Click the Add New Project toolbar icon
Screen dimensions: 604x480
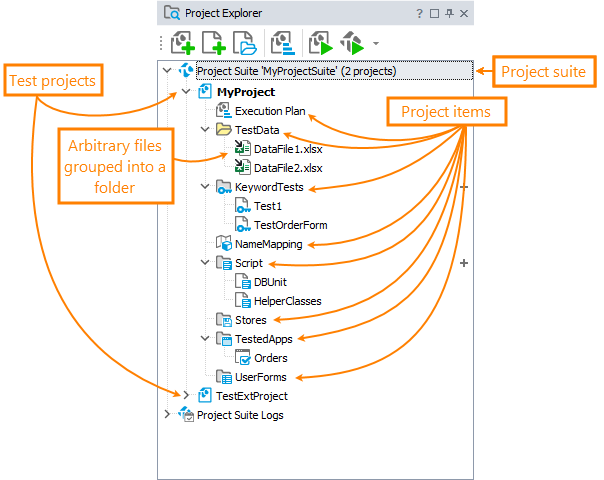pyautogui.click(x=183, y=44)
